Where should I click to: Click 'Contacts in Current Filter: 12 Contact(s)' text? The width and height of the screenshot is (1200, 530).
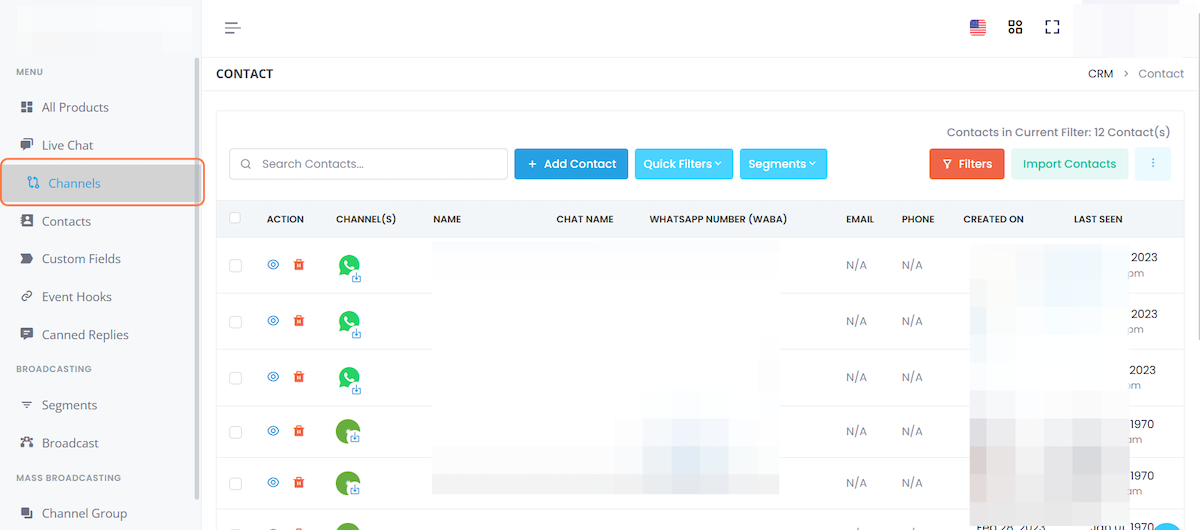click(1058, 132)
